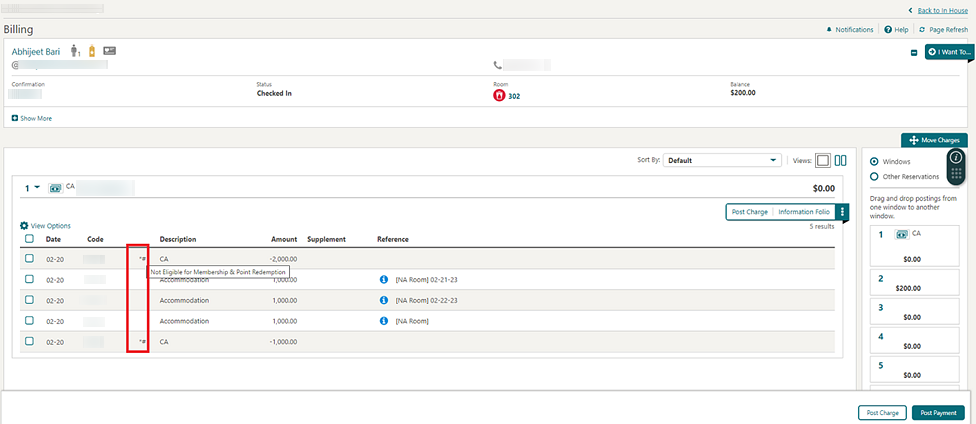Click Information Folio in window toolbar
The height and width of the screenshot is (424, 976).
tap(804, 212)
